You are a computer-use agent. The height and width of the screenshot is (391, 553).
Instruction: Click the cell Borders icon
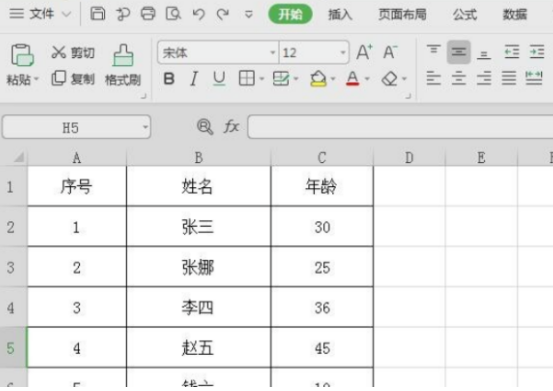point(247,78)
